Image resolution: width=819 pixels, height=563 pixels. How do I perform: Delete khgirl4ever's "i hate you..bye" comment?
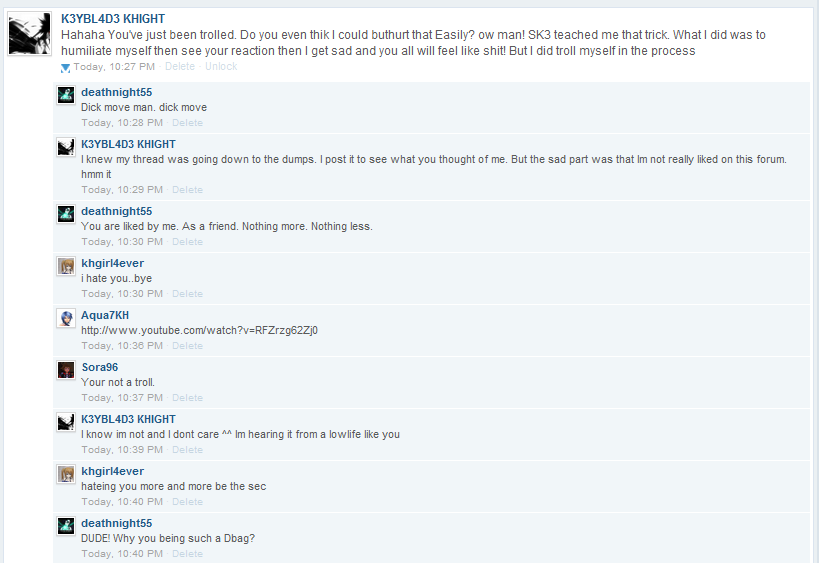tap(187, 294)
